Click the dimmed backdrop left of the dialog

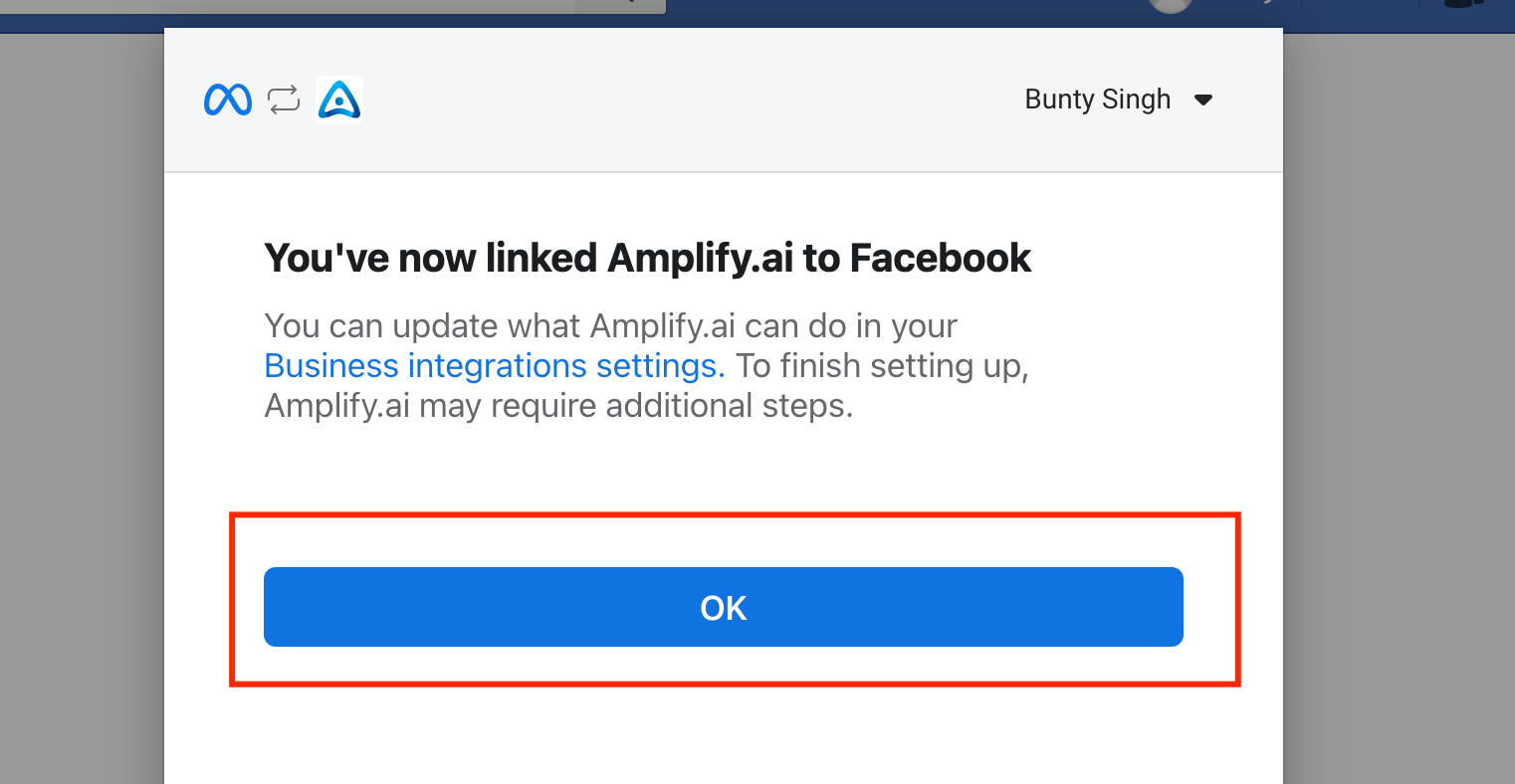[82, 408]
